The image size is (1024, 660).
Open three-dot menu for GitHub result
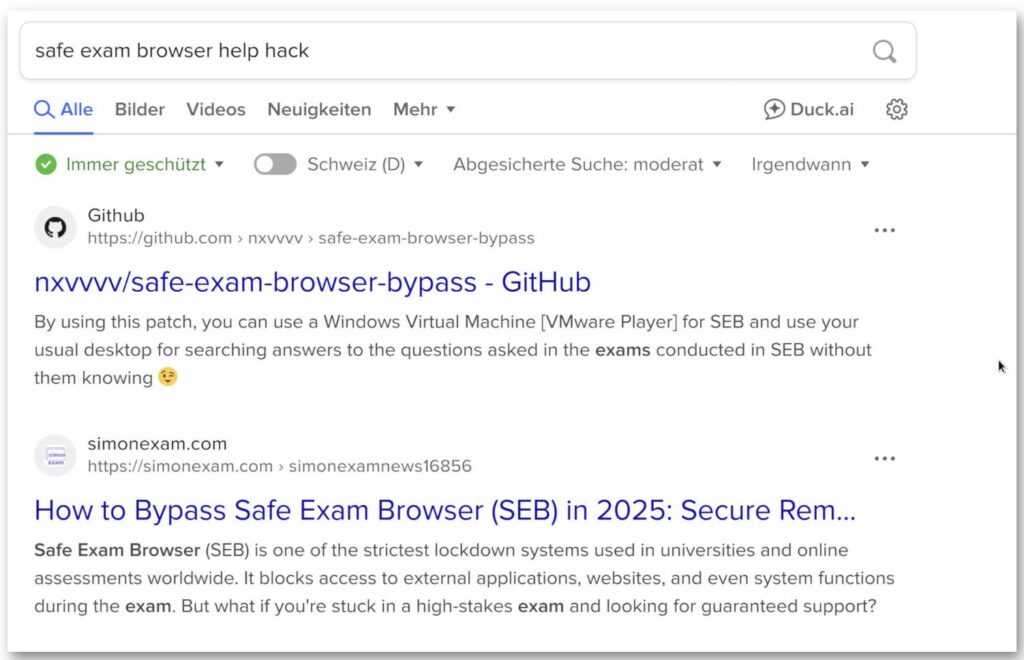tap(884, 230)
